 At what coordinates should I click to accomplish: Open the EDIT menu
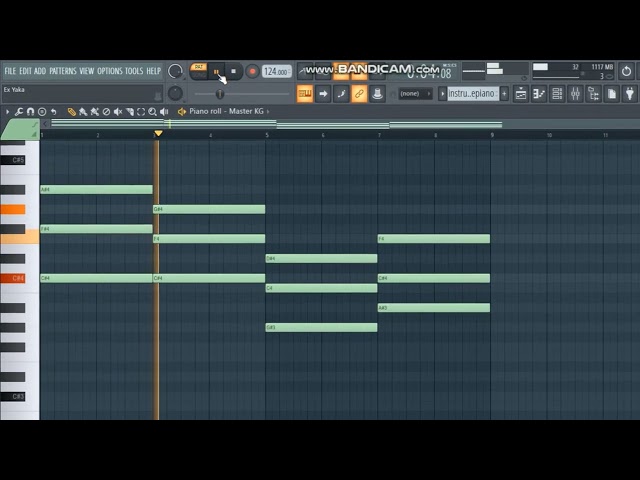[x=25, y=71]
